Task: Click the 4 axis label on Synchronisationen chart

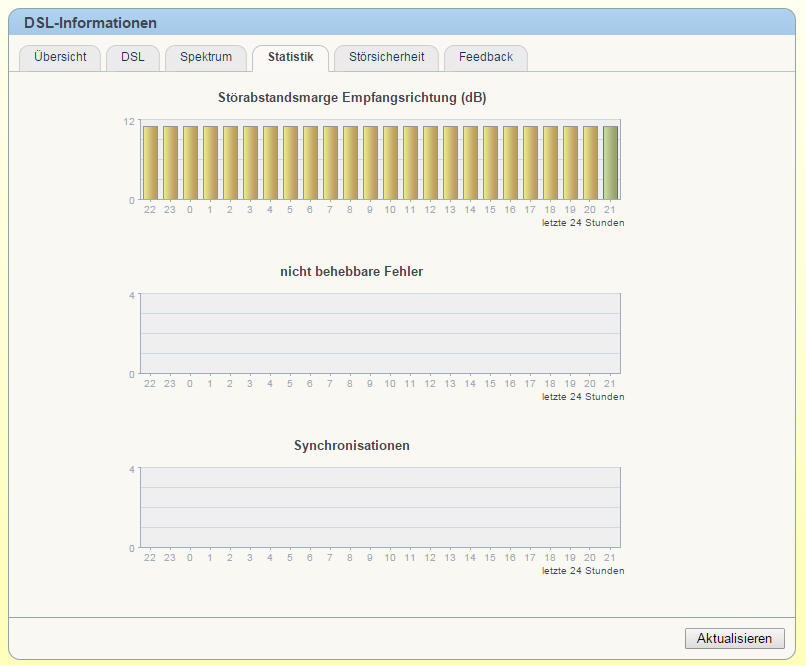Action: click(x=132, y=469)
